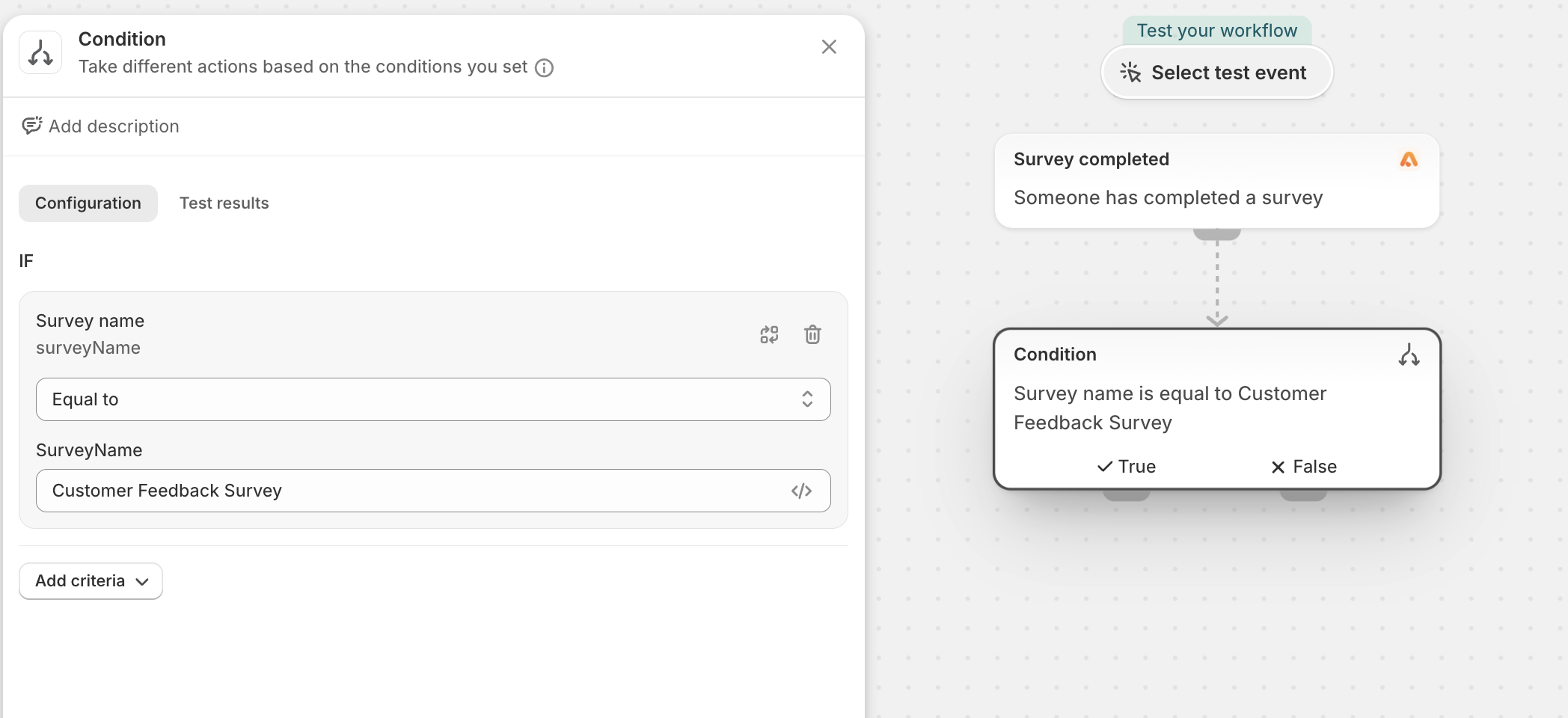This screenshot has height=718, width=1568.
Task: Open the Equal to operator dropdown
Action: (x=433, y=399)
